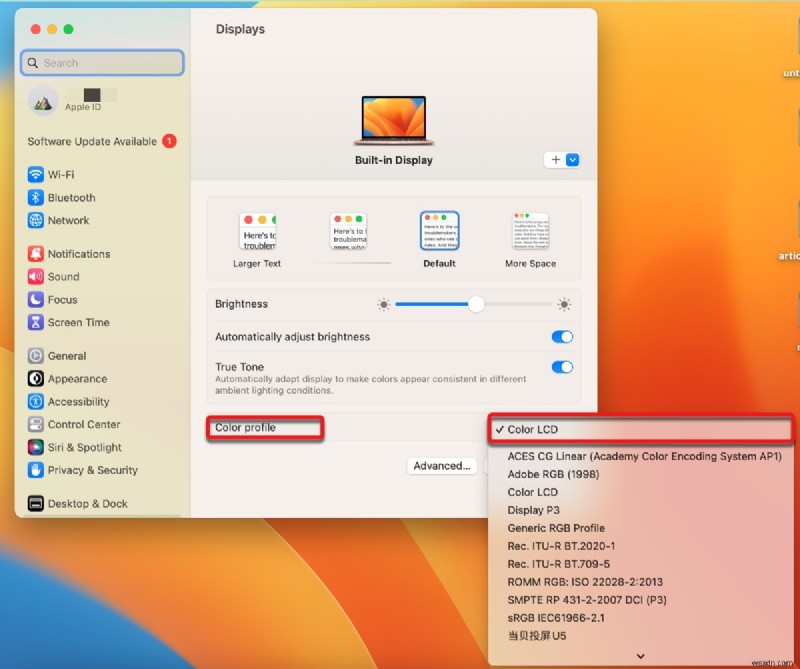800x669 pixels.
Task: Click the Advanced... button
Action: click(441, 466)
